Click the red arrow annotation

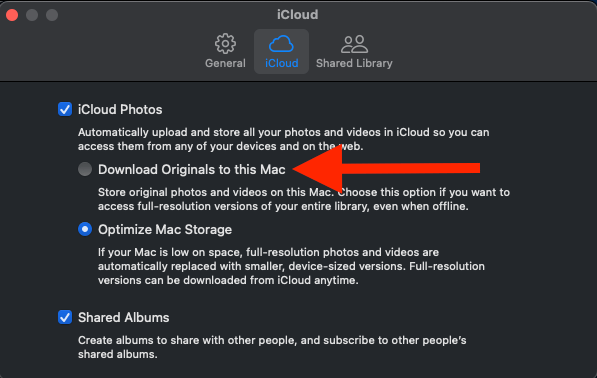[386, 168]
